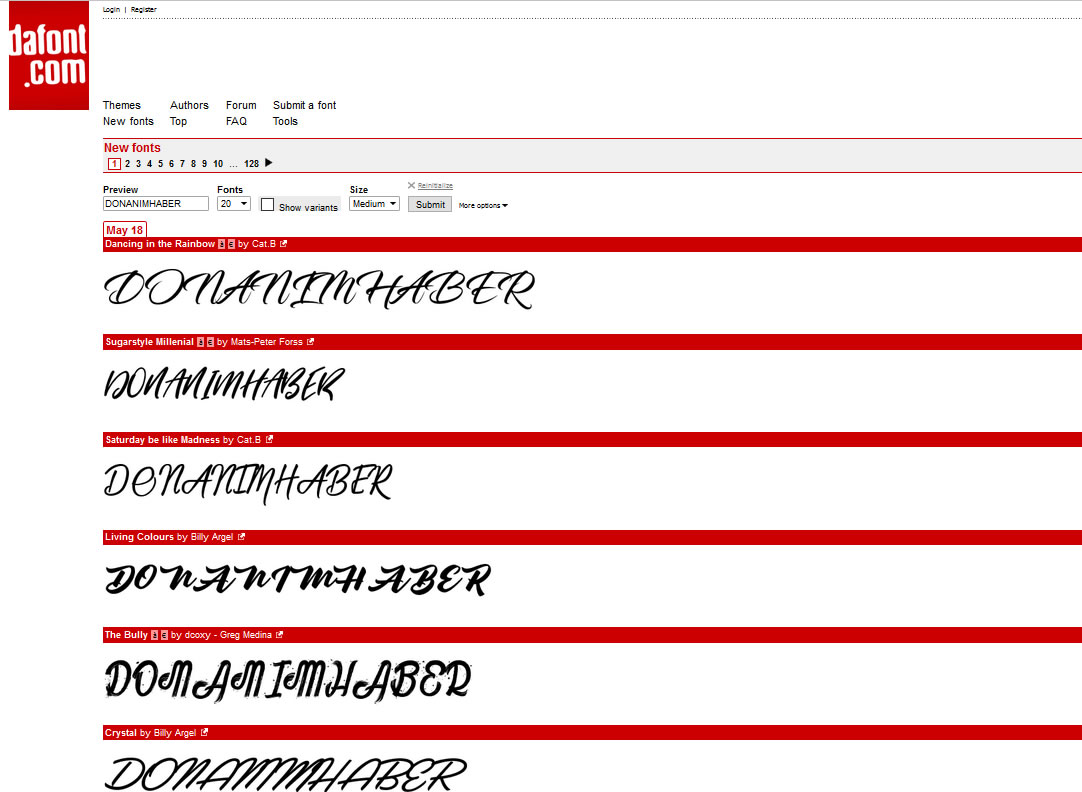Image resolution: width=1082 pixels, height=792 pixels.
Task: Click the Preview text input field
Action: [x=156, y=204]
